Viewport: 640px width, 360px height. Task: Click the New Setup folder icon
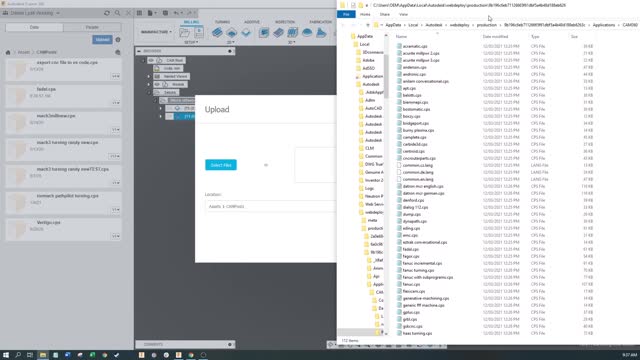point(184,32)
